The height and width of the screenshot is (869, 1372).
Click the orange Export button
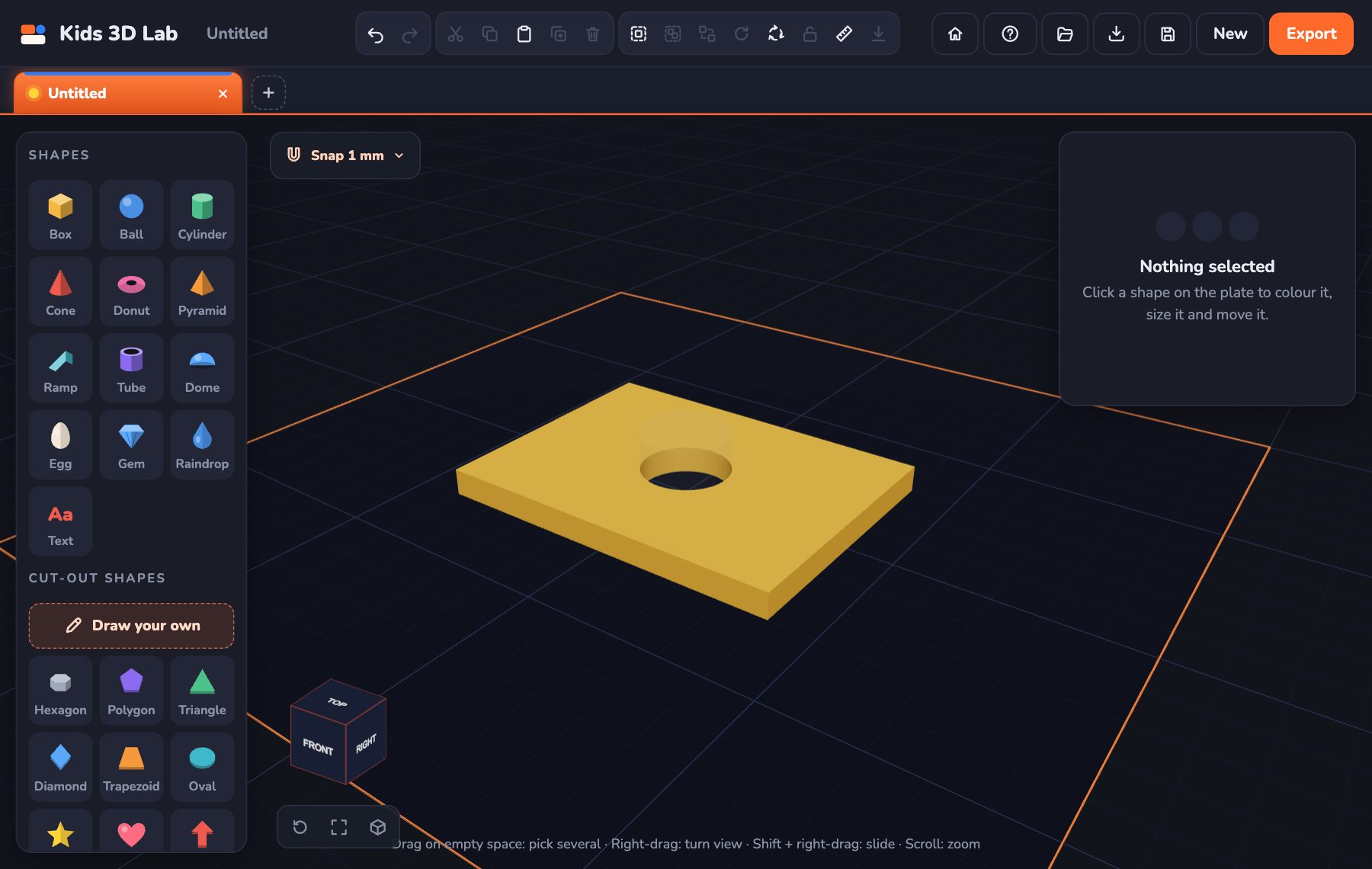(1311, 34)
